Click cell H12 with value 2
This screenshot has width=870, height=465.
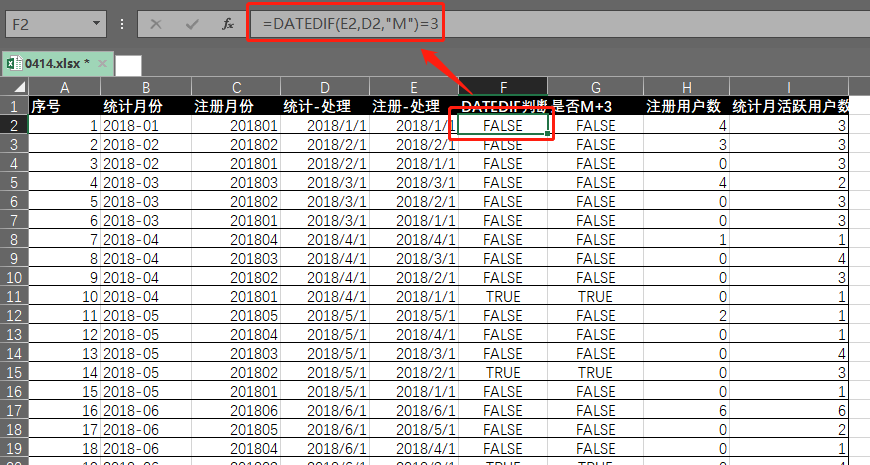point(686,315)
